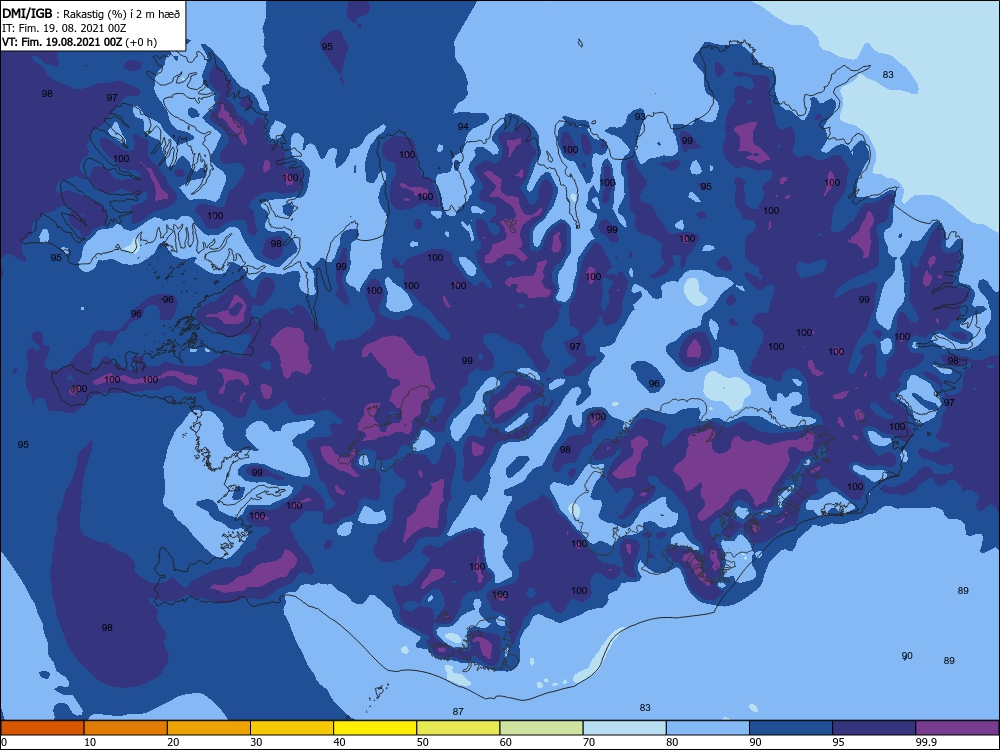The image size is (1000, 750).
Task: Click the "40" legend scale label
Action: (339, 742)
